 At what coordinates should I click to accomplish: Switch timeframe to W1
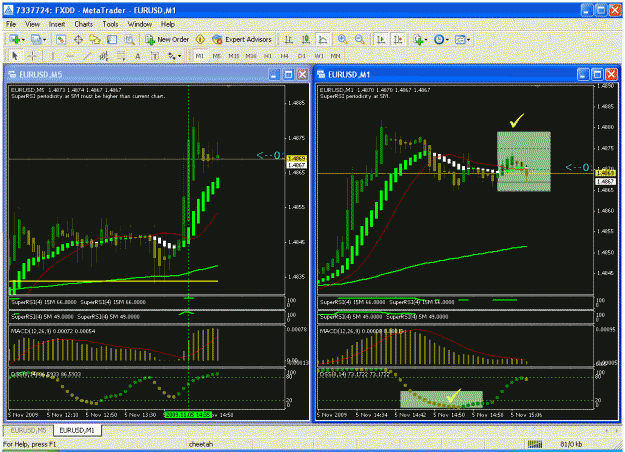(319, 56)
